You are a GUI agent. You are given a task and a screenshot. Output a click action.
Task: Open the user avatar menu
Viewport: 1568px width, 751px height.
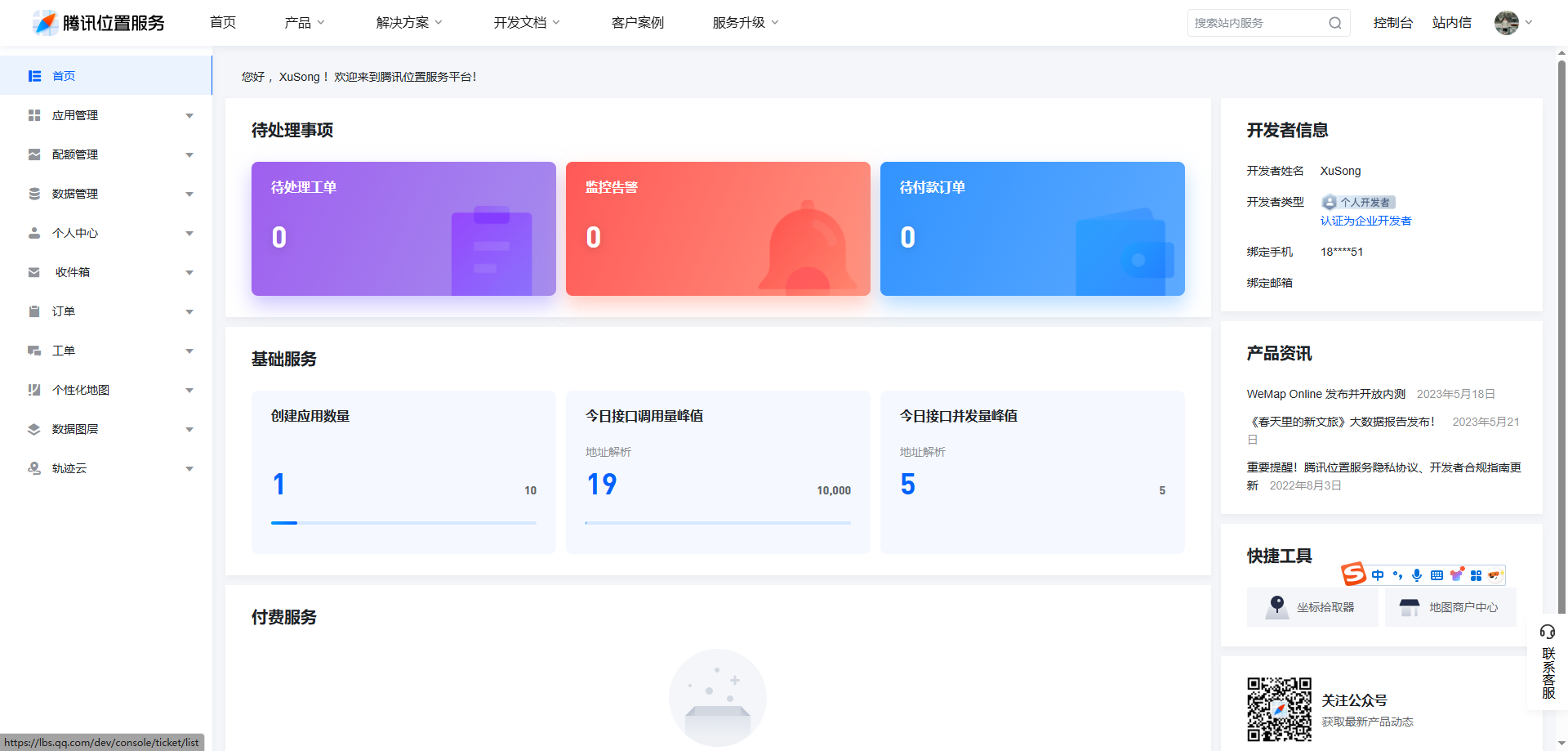click(x=1507, y=23)
